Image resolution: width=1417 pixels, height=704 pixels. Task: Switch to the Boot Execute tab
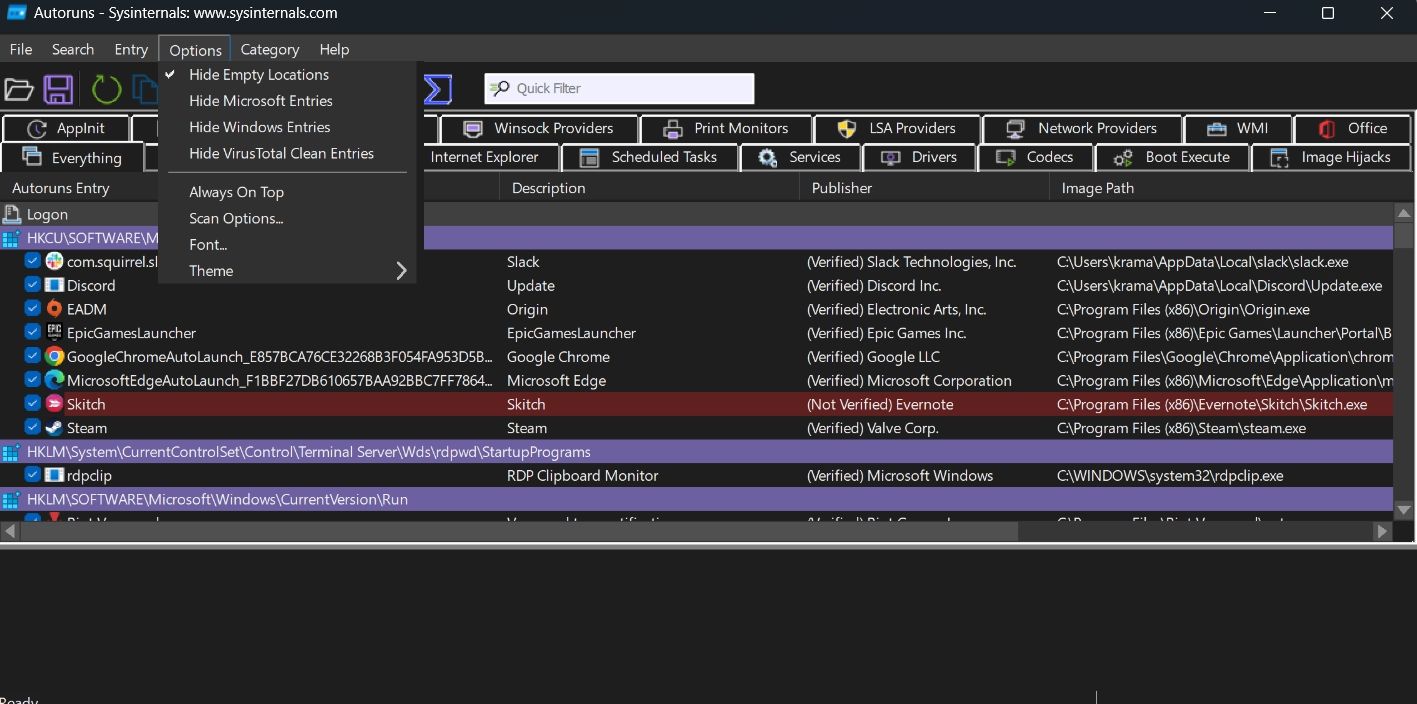click(x=1173, y=158)
